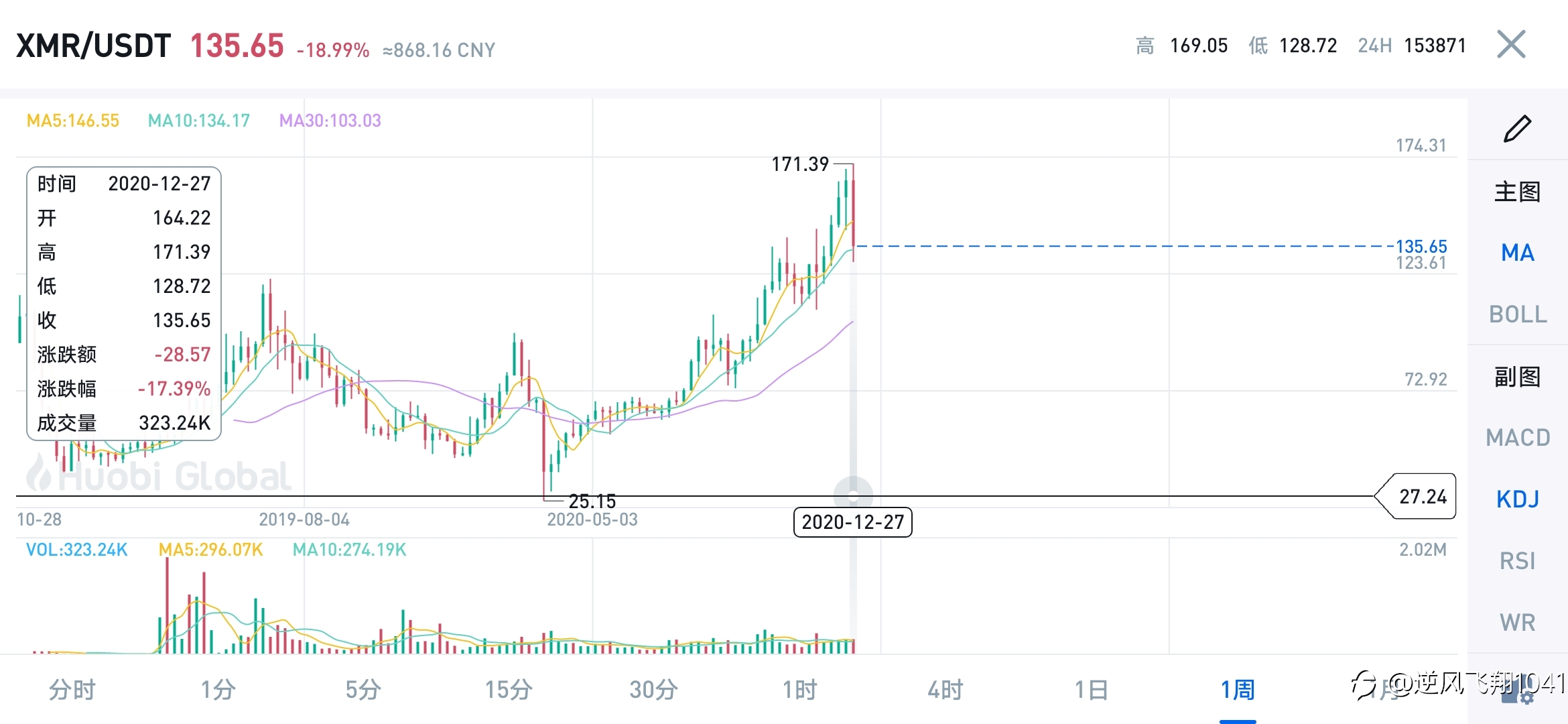The width and height of the screenshot is (1568, 724).
Task: Click the crosshair handle circle on chart
Action: point(853,496)
